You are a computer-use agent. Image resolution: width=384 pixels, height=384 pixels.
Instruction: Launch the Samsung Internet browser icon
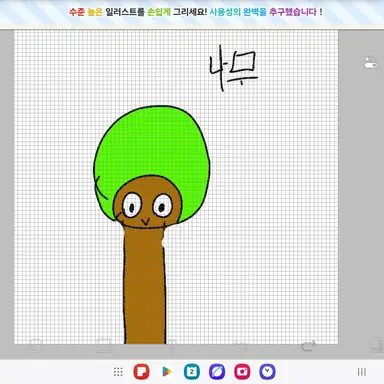click(217, 372)
